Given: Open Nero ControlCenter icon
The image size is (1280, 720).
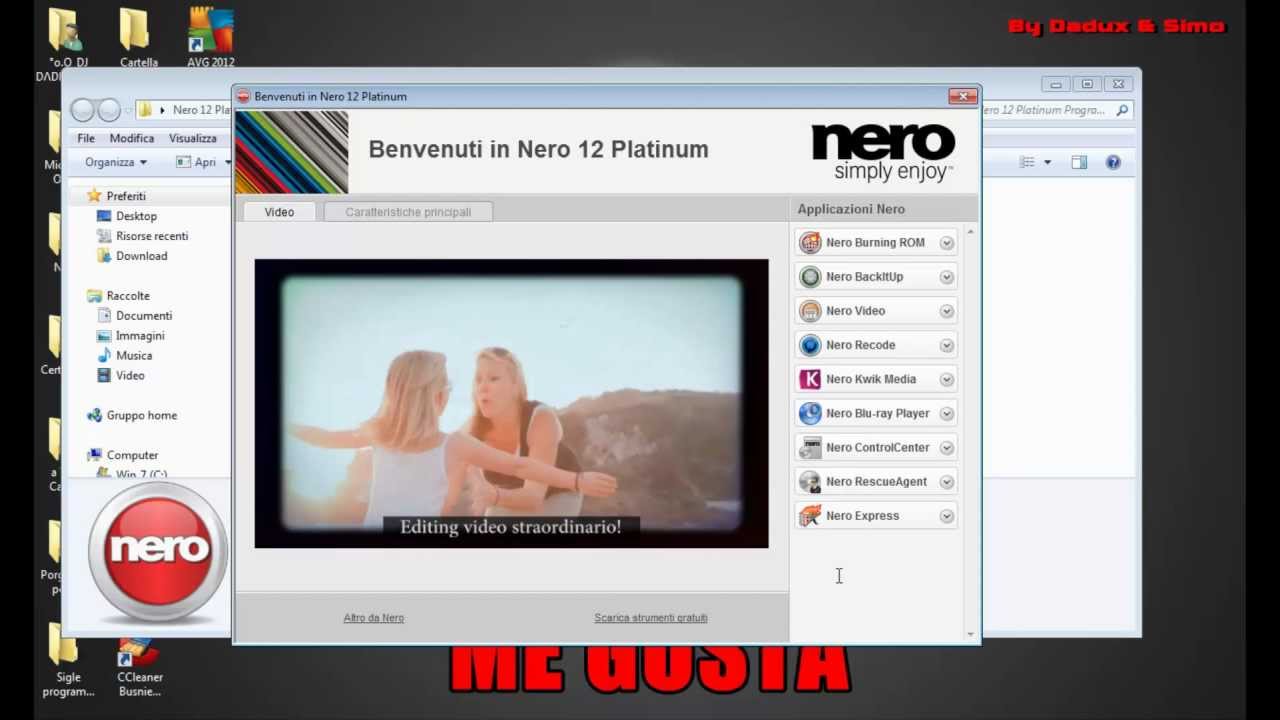Looking at the screenshot, I should 810,447.
